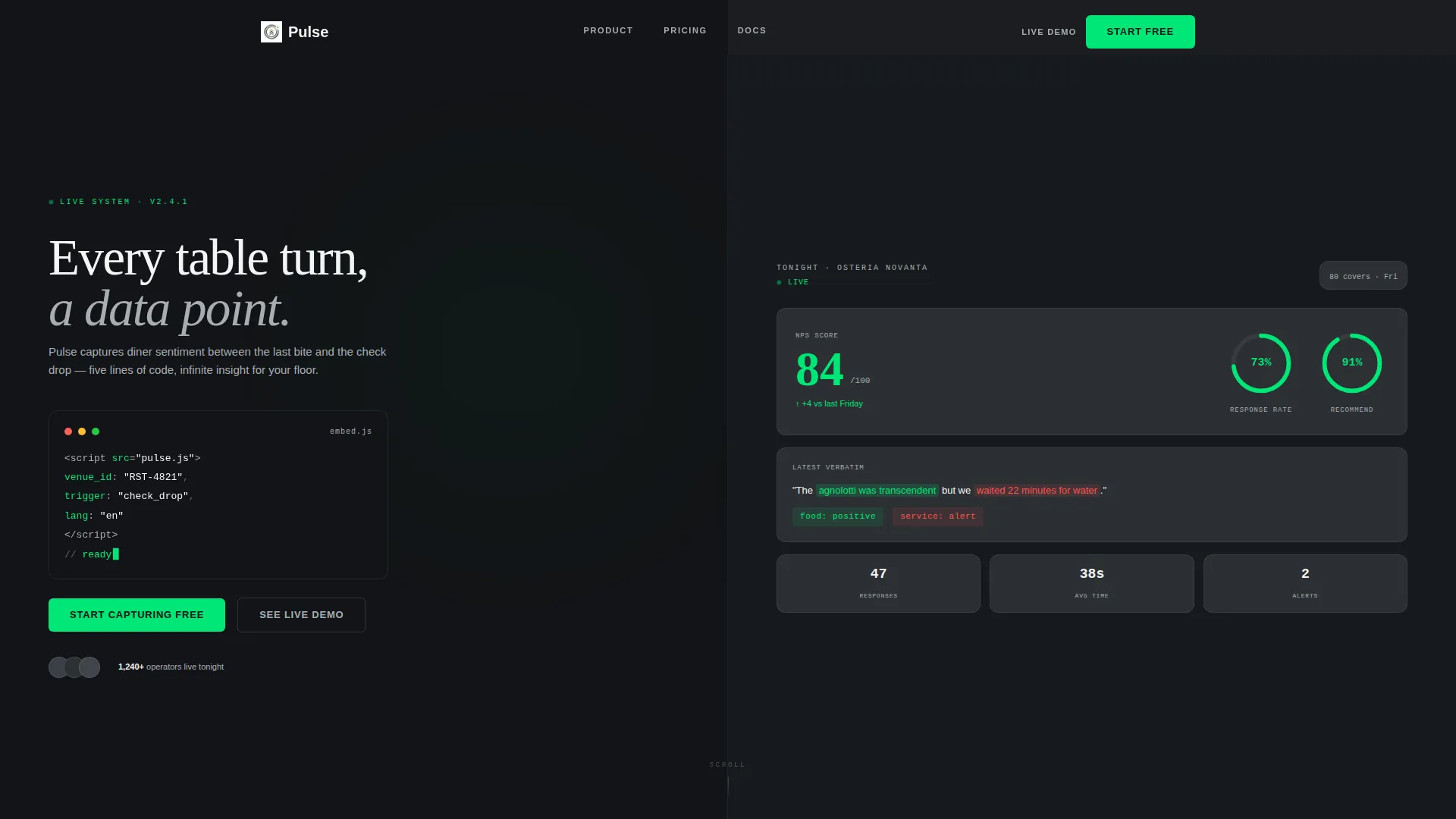Click the 1,240+ operators live tonight text
The height and width of the screenshot is (819, 1456).
(171, 667)
